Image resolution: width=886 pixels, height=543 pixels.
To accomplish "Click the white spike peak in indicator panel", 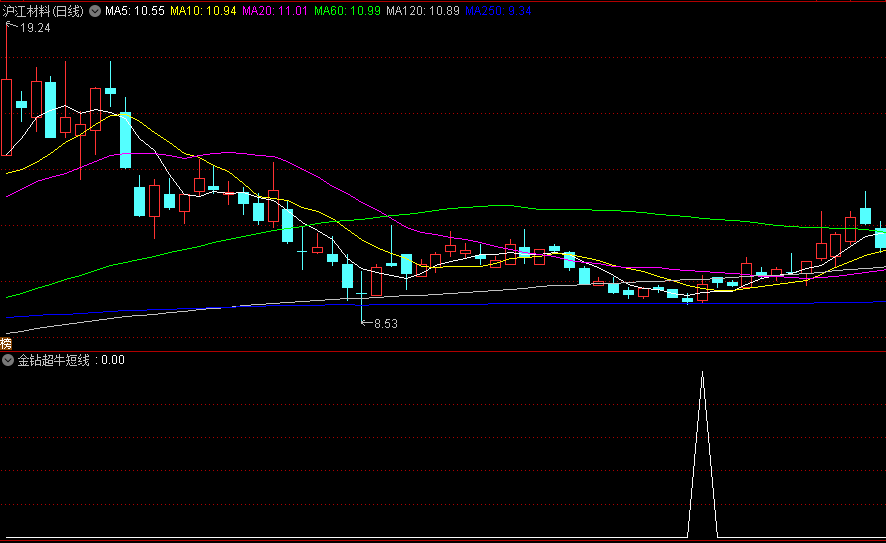I will (x=702, y=373).
